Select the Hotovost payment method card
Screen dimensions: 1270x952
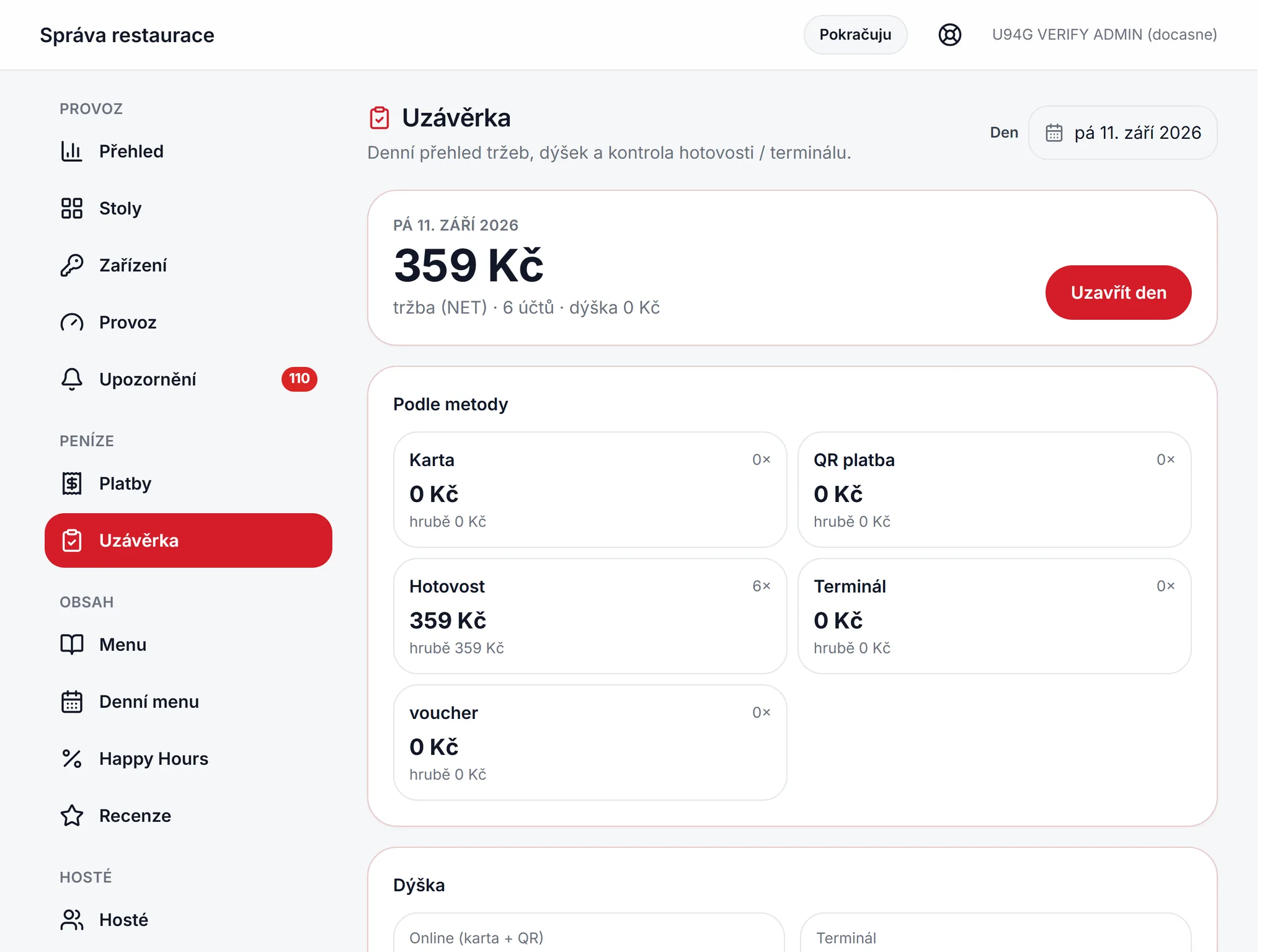point(590,616)
